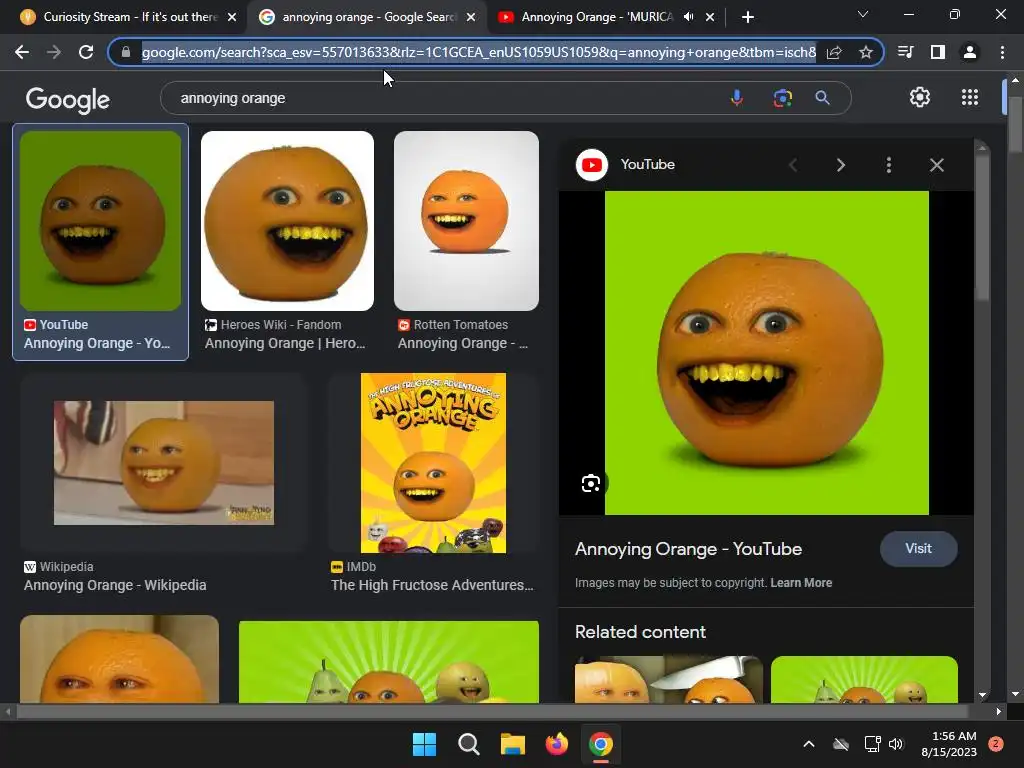Viewport: 1024px width, 768px height.
Task: Open related content knife image
Action: point(669,679)
